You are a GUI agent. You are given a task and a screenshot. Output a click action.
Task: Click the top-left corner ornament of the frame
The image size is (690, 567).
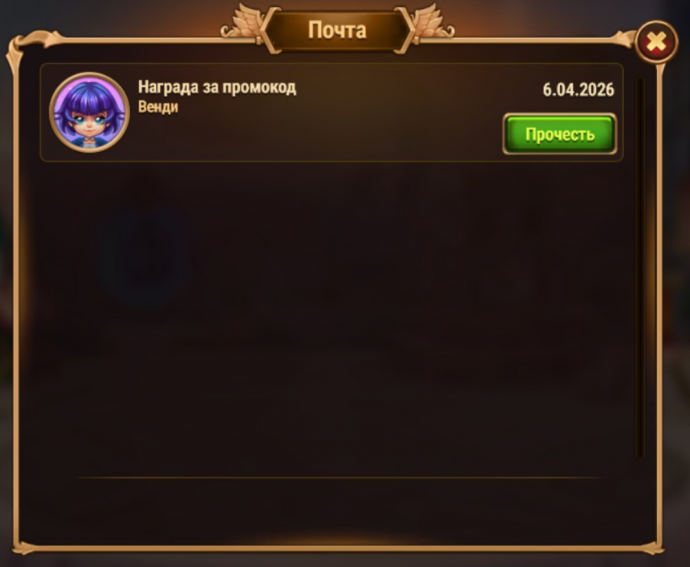point(24,46)
